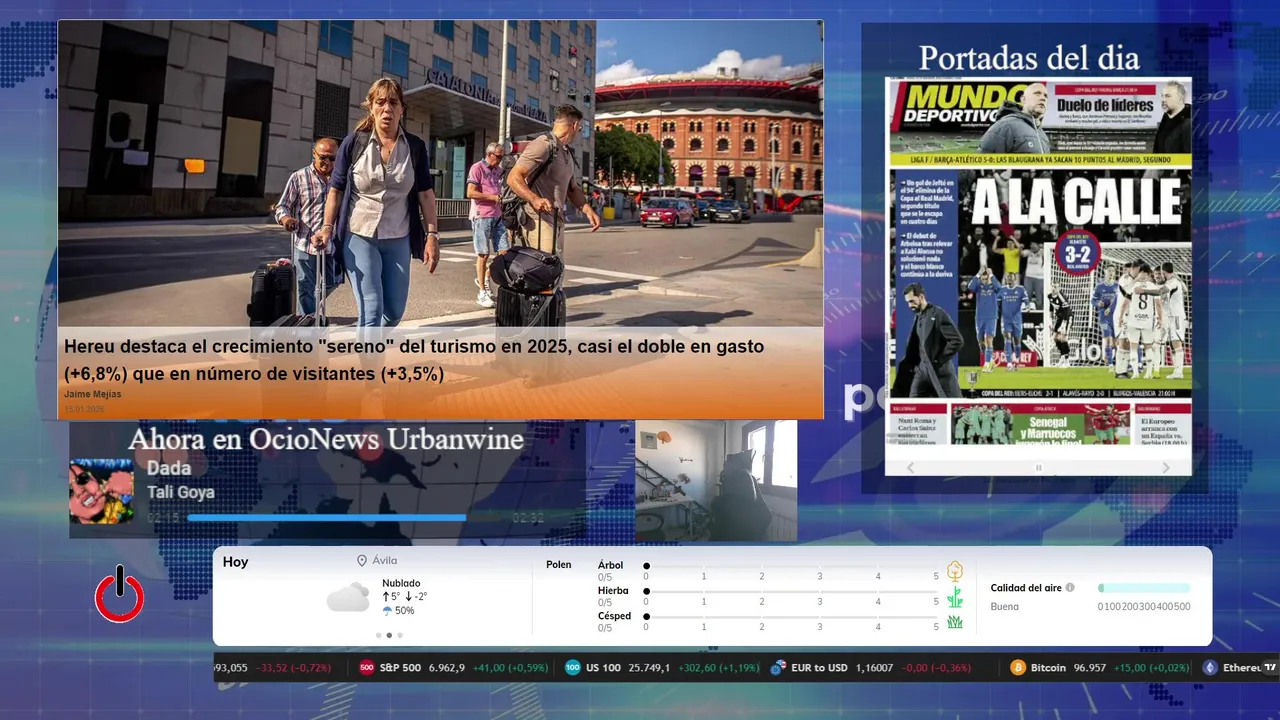The image size is (1280, 720).
Task: Click the tourists news photo
Action: tap(440, 175)
